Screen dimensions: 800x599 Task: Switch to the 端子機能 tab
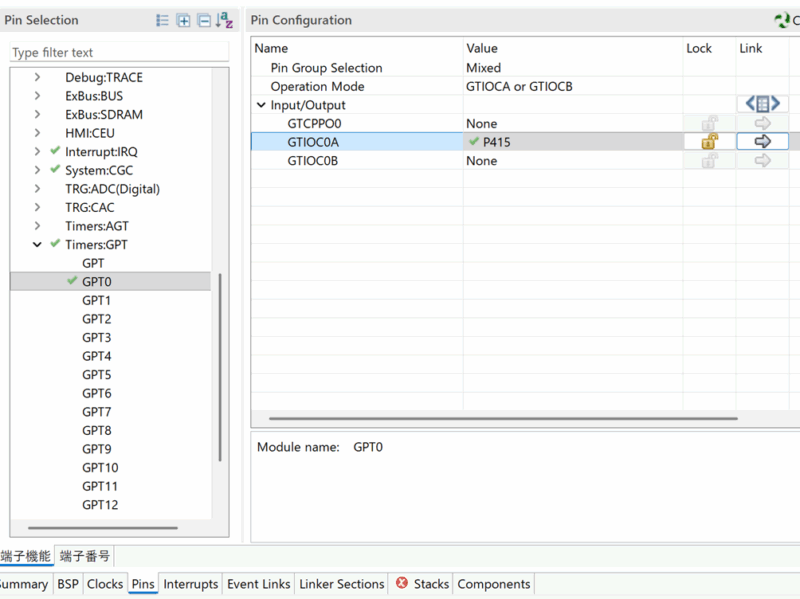[26, 556]
